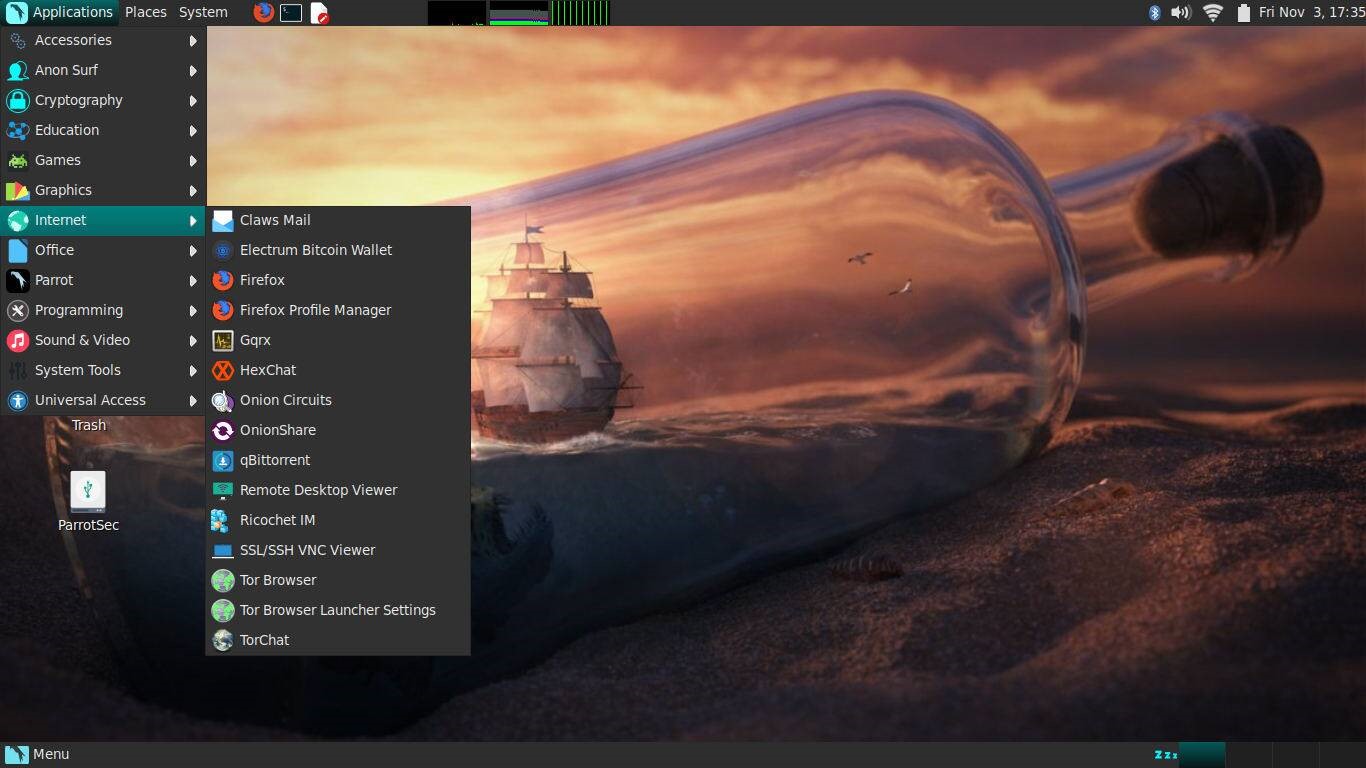Expand the Accessories submenu
This screenshot has height=768, width=1366.
(x=72, y=40)
